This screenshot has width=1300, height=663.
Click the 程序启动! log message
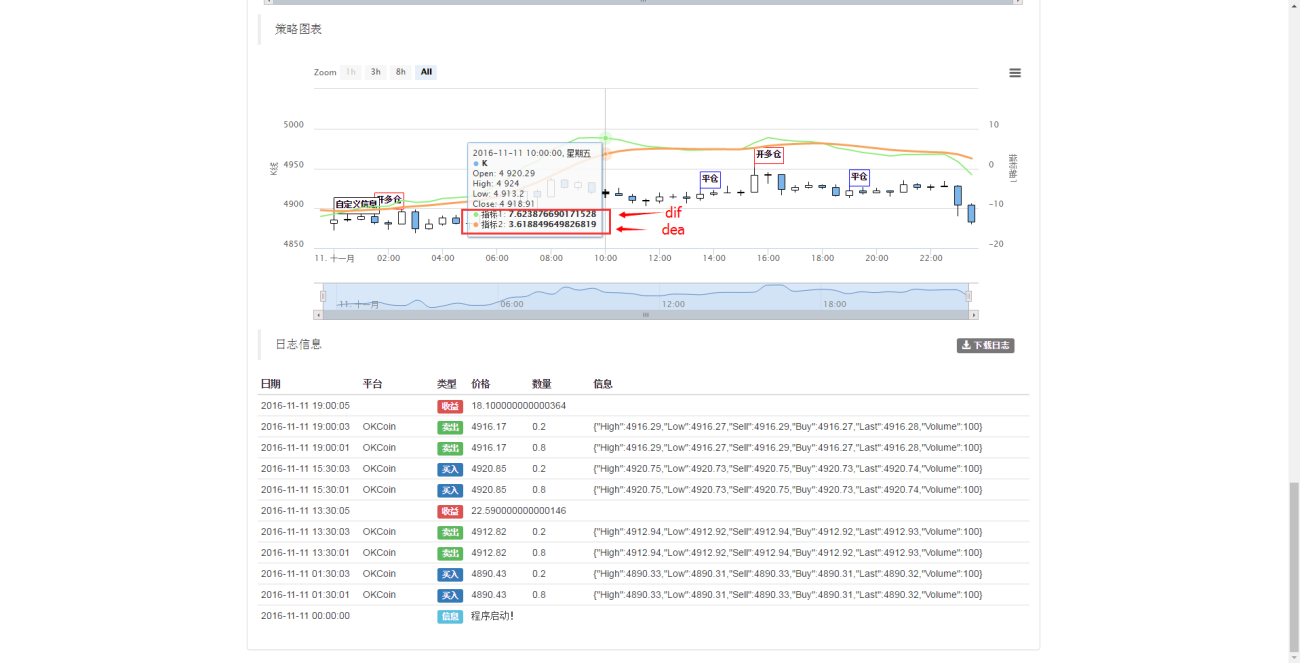click(x=492, y=616)
